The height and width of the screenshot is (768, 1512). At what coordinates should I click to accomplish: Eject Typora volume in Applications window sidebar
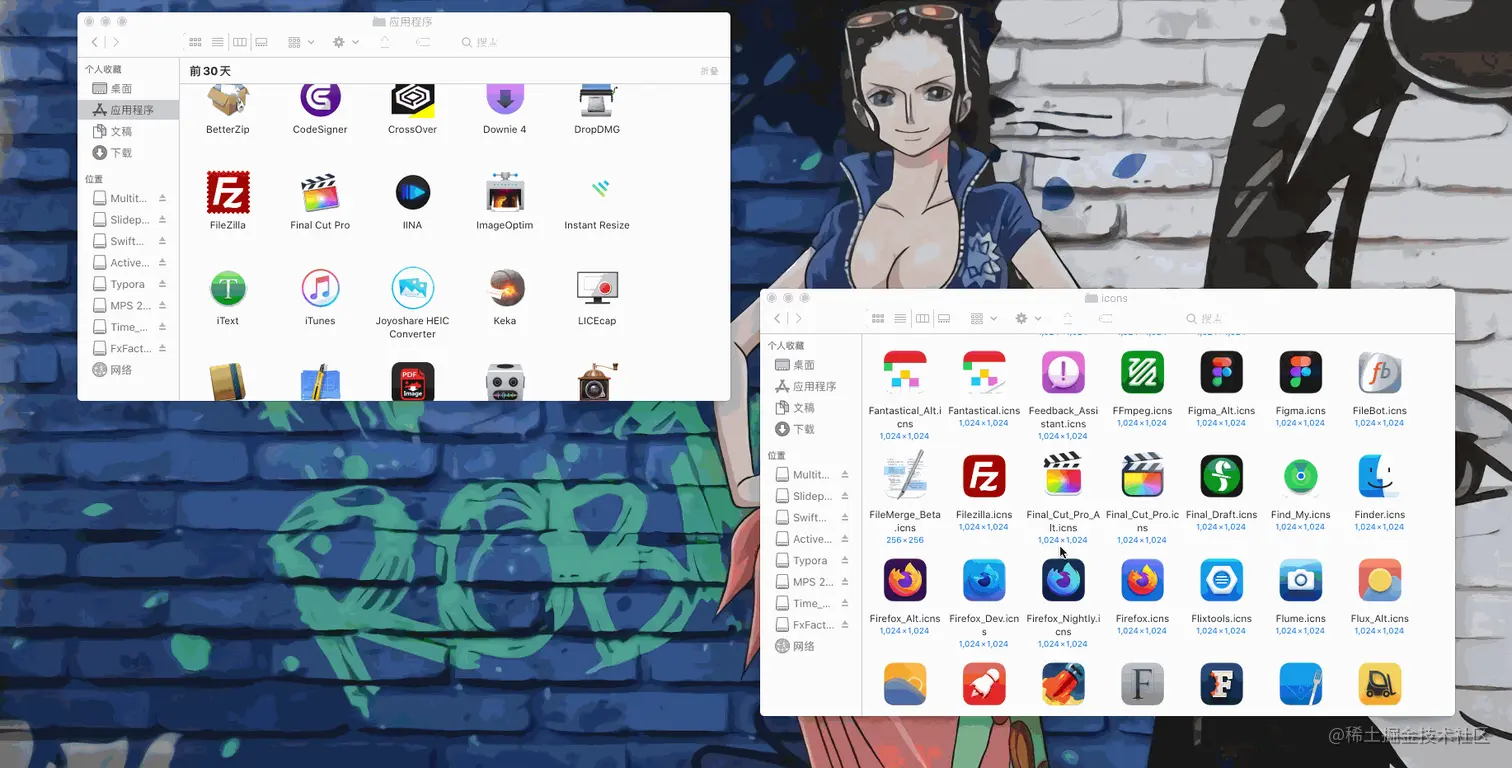pos(162,284)
